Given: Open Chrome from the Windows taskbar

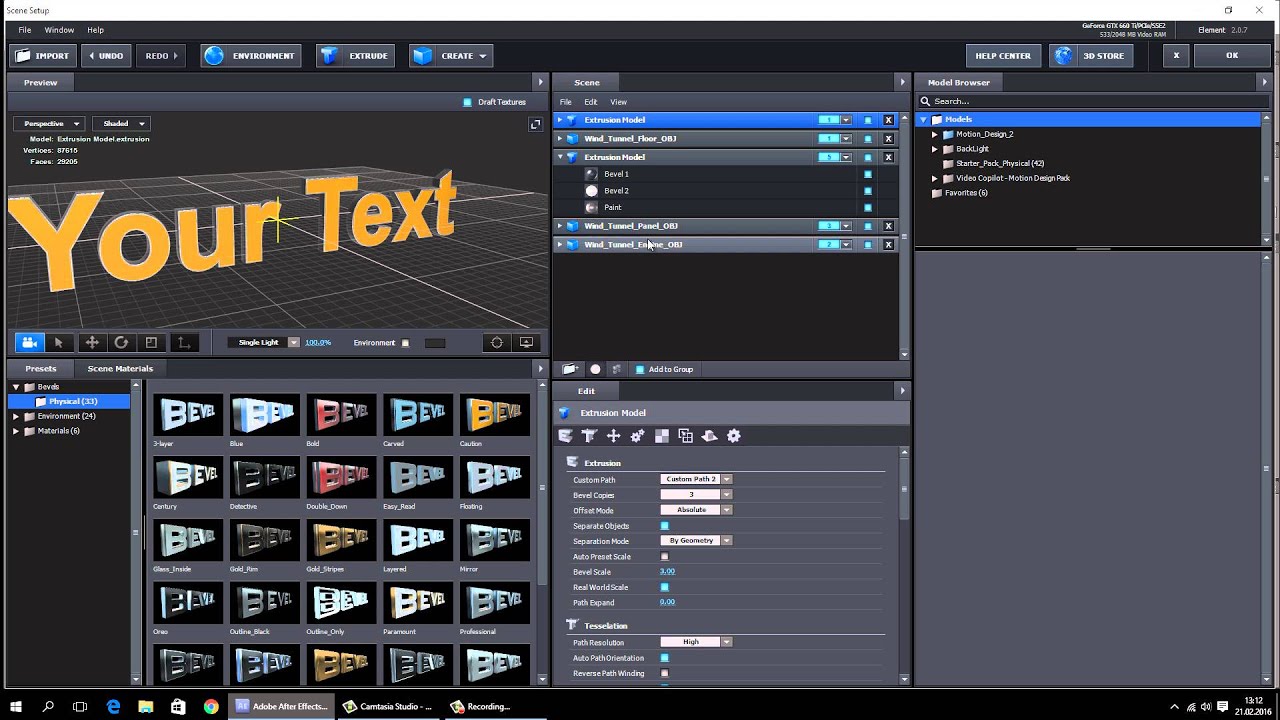Looking at the screenshot, I should click(x=211, y=706).
